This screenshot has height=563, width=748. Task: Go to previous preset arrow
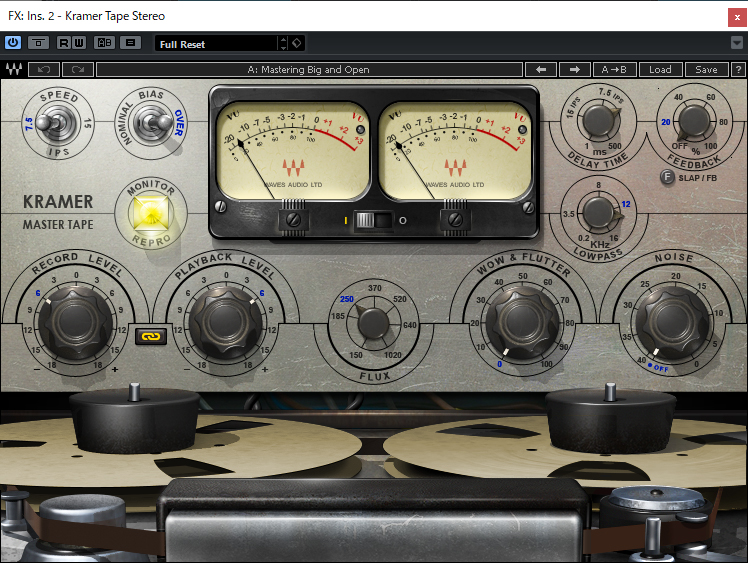pos(541,70)
